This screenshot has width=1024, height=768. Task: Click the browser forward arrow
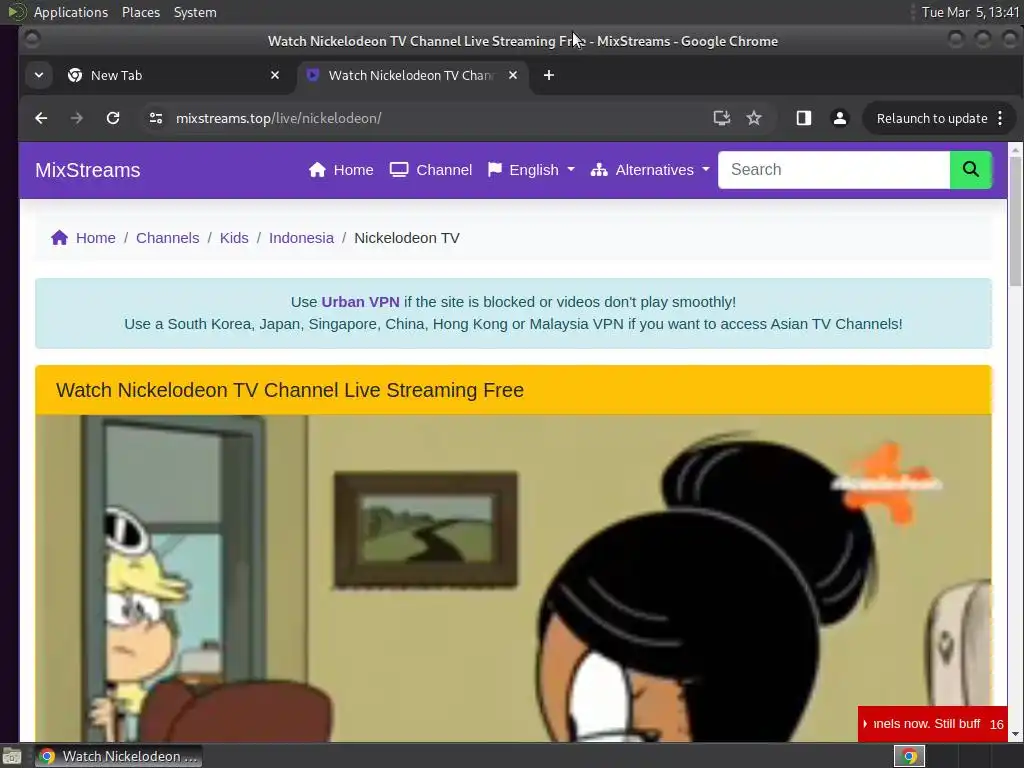coord(76,118)
